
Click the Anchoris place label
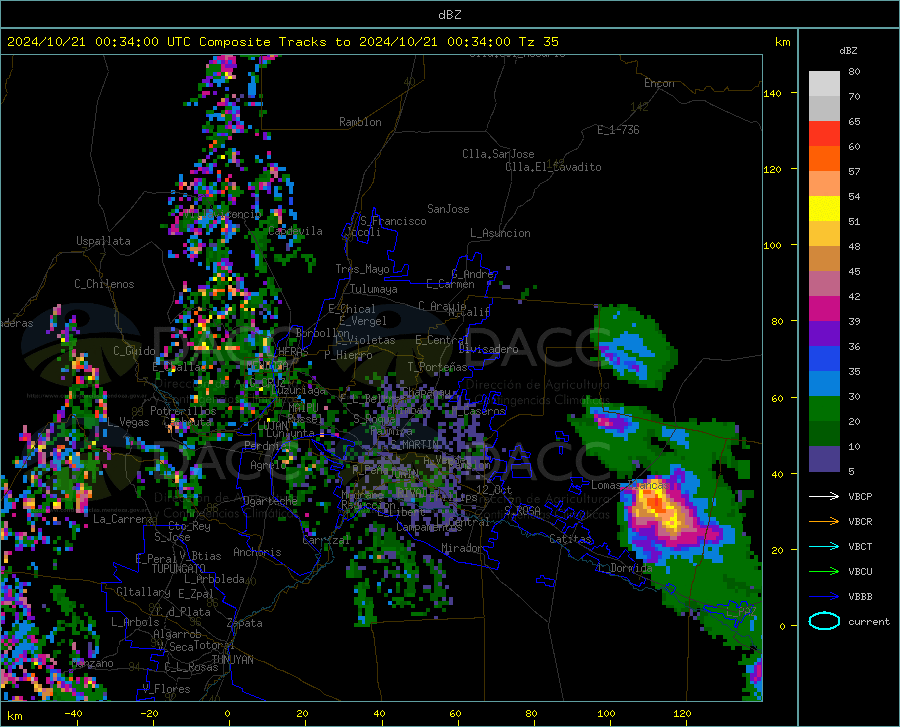pyautogui.click(x=257, y=552)
